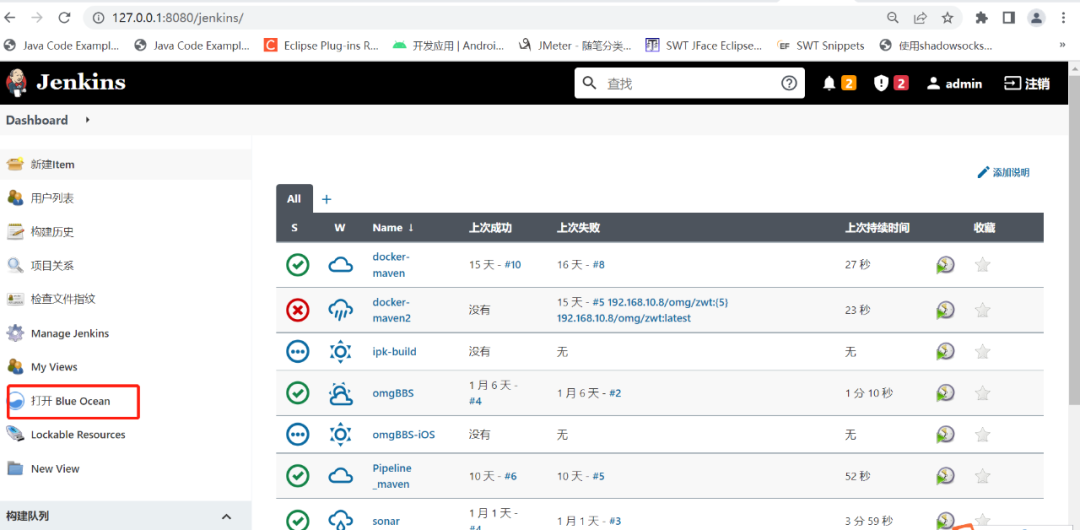Click docker-maven success status icon
This screenshot has height=530, width=1080.
(x=298, y=265)
